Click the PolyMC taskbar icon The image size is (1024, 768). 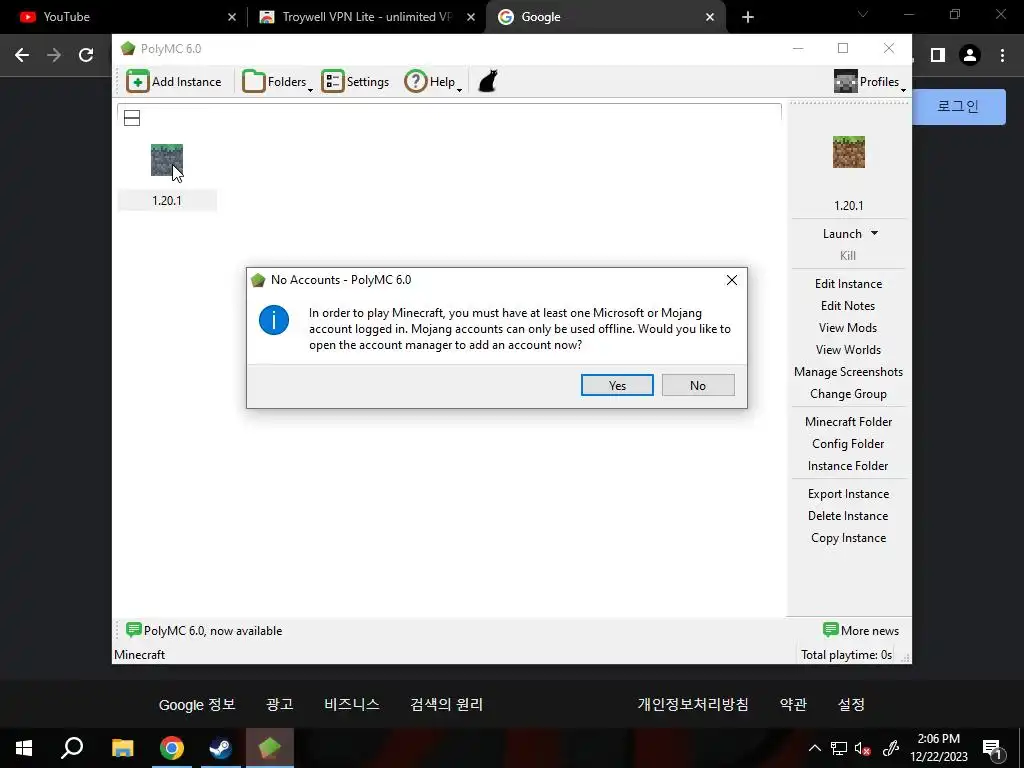click(x=270, y=748)
